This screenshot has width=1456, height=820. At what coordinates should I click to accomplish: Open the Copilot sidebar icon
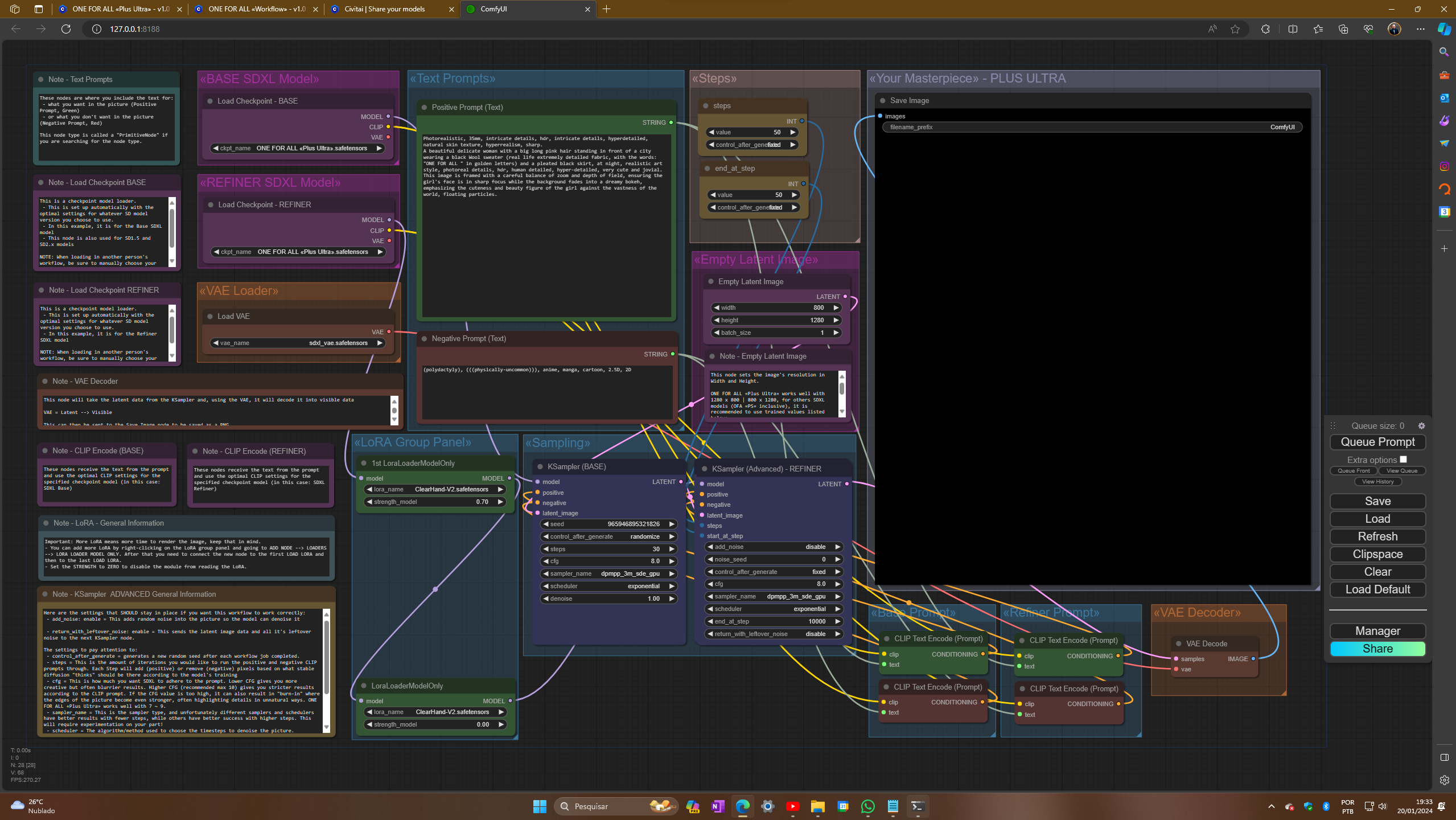[x=1444, y=29]
